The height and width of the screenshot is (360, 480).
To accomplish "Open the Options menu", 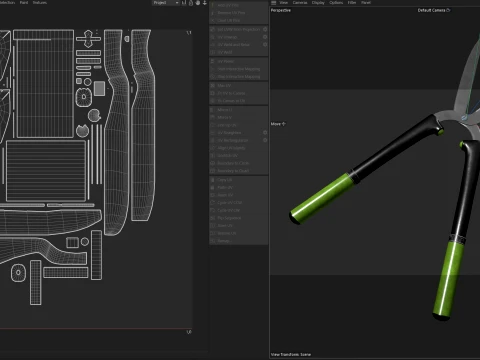I will (x=336, y=3).
